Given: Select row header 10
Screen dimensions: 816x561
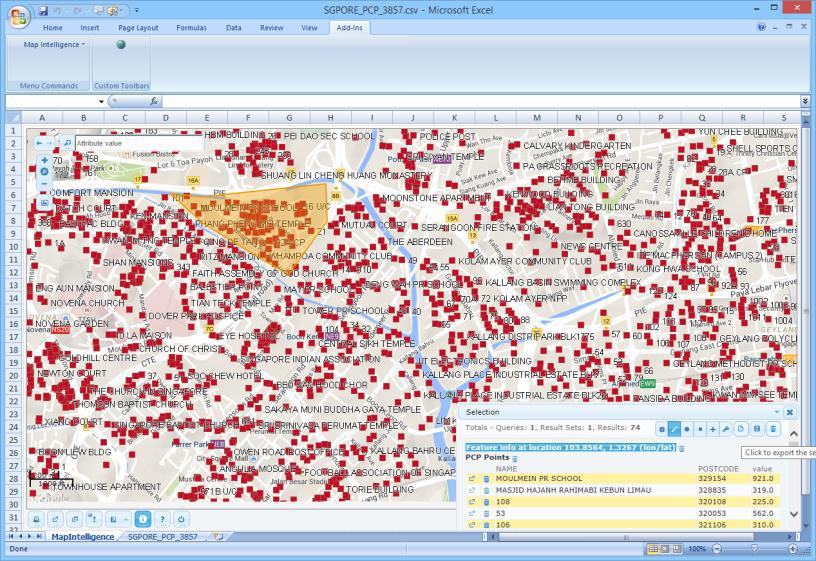Looking at the screenshot, I should [14, 247].
